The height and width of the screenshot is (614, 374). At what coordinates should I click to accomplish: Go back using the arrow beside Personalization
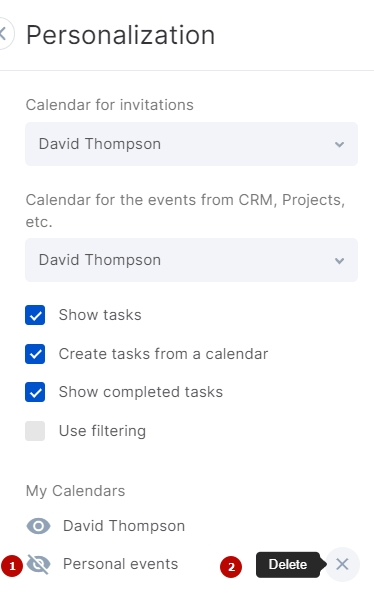pyautogui.click(x=5, y=34)
